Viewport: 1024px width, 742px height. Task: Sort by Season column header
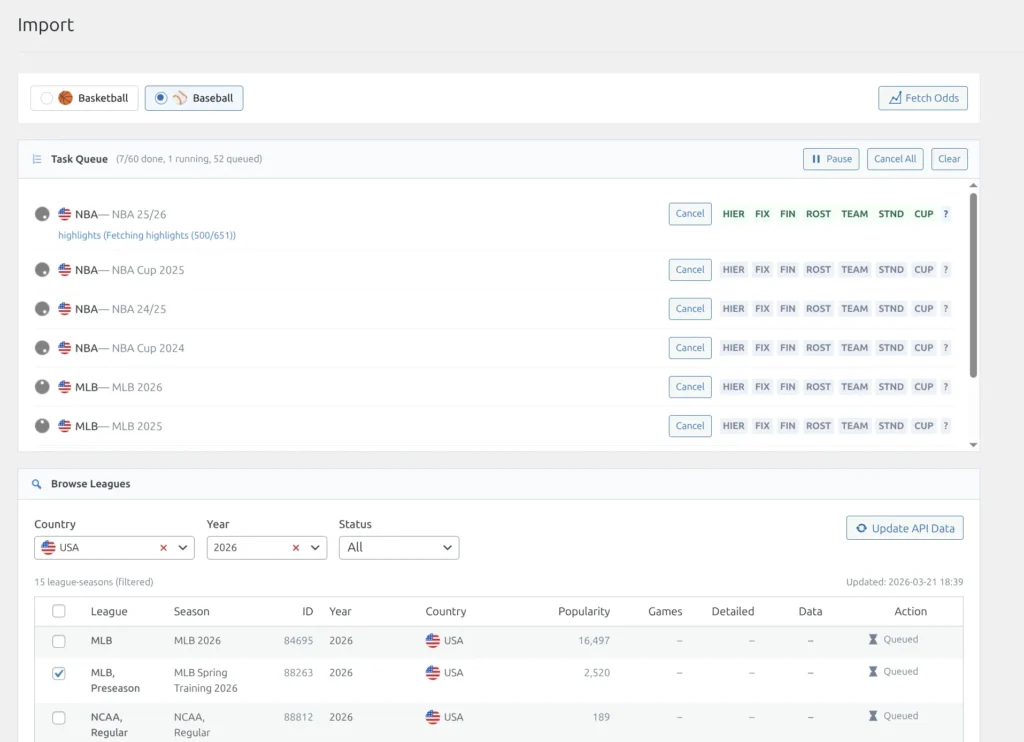(x=191, y=611)
